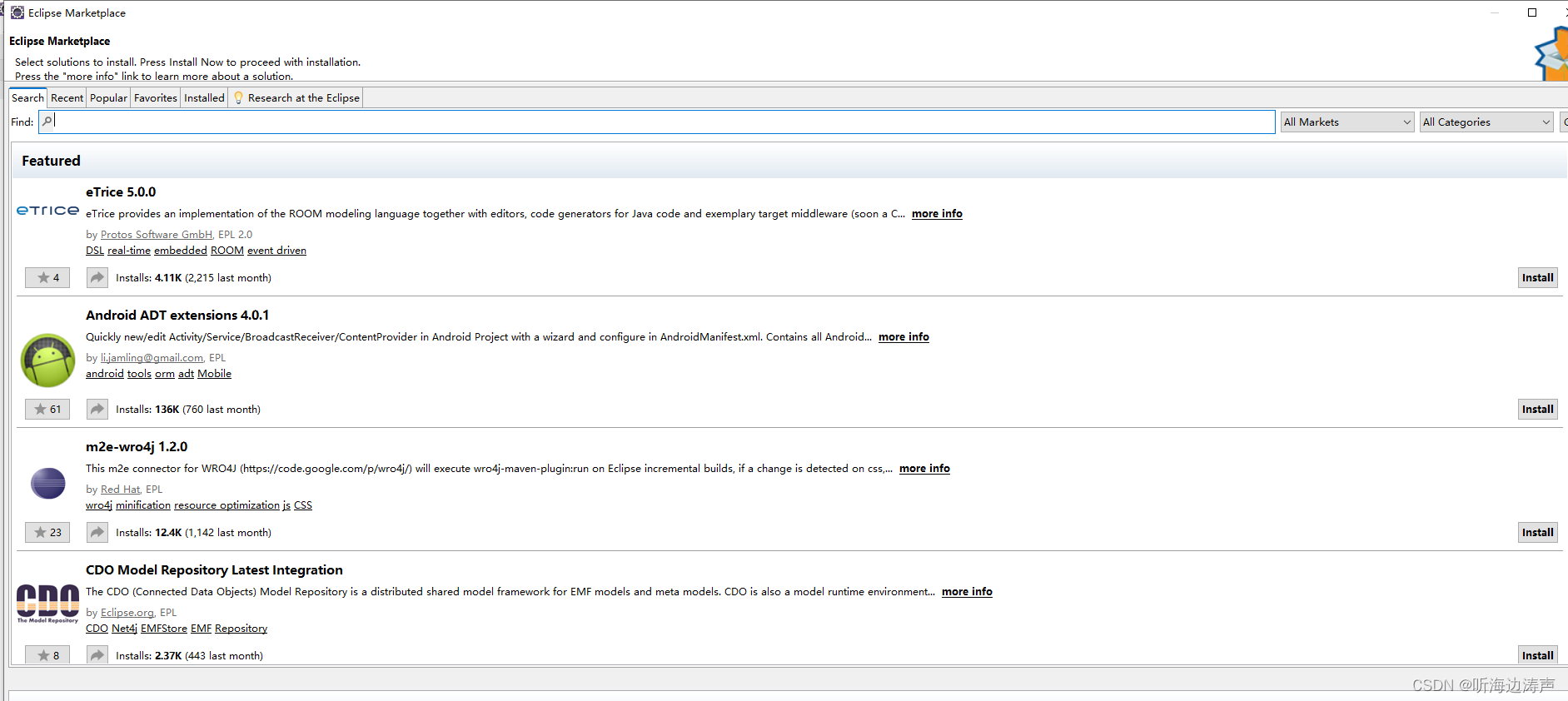Click the Eclipse Marketplace title bar icon
This screenshot has height=701, width=1568.
coord(17,12)
